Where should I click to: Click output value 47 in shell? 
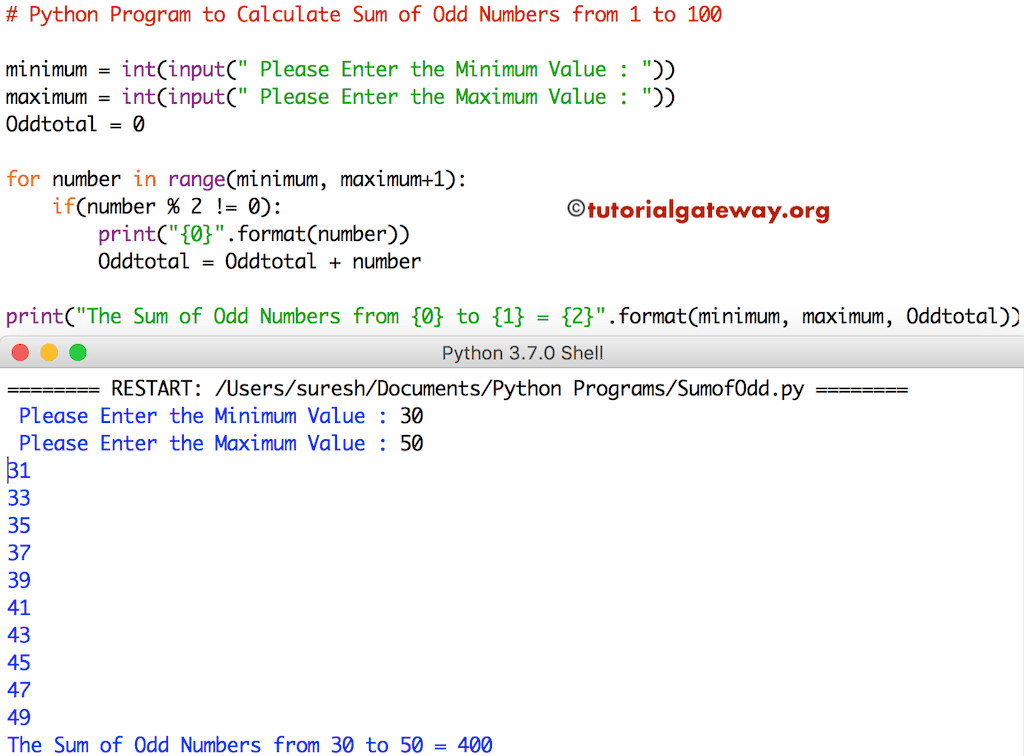coord(18,690)
